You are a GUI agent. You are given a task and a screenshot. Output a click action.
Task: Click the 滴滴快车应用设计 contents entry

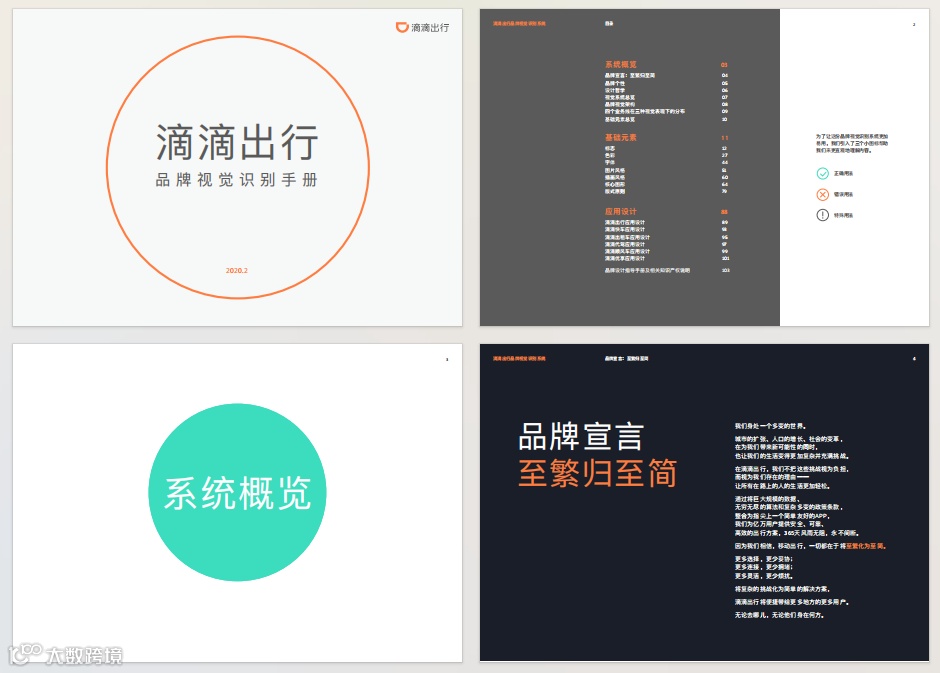point(625,230)
